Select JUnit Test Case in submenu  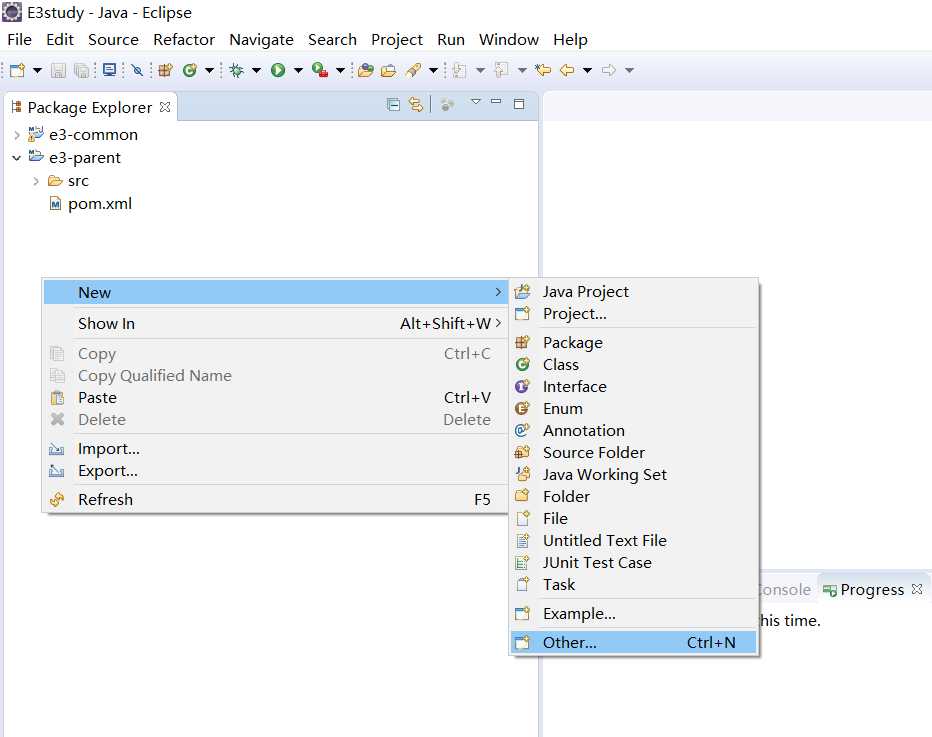point(634,563)
